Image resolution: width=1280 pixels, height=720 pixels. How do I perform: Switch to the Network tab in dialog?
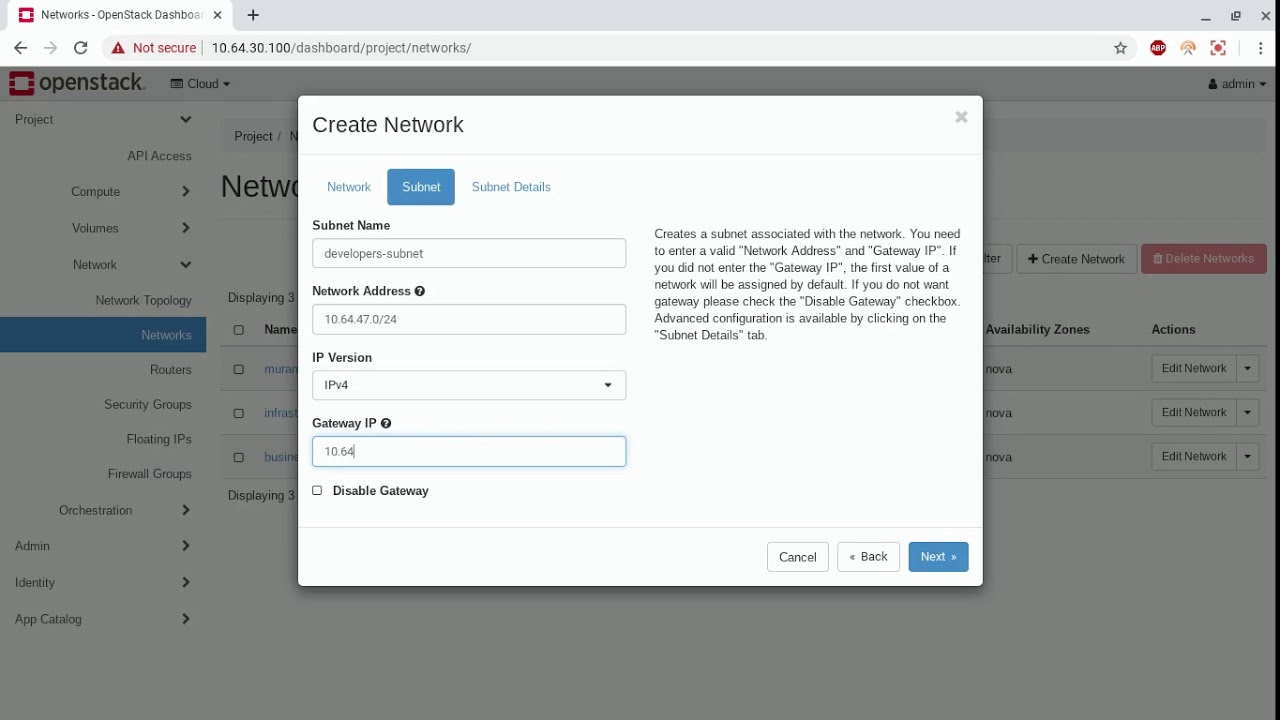click(349, 187)
